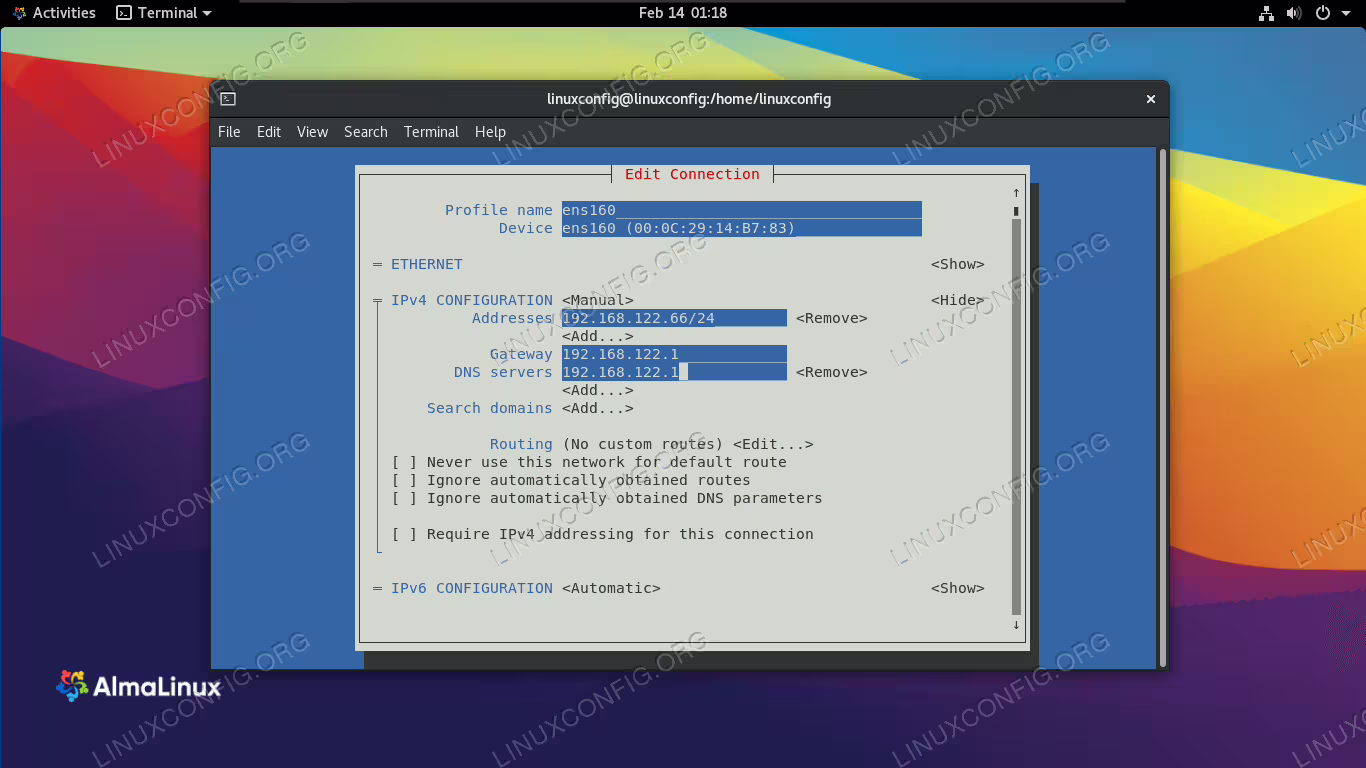Viewport: 1366px width, 768px height.
Task: Open the network status icon in the top bar
Action: coord(1266,13)
